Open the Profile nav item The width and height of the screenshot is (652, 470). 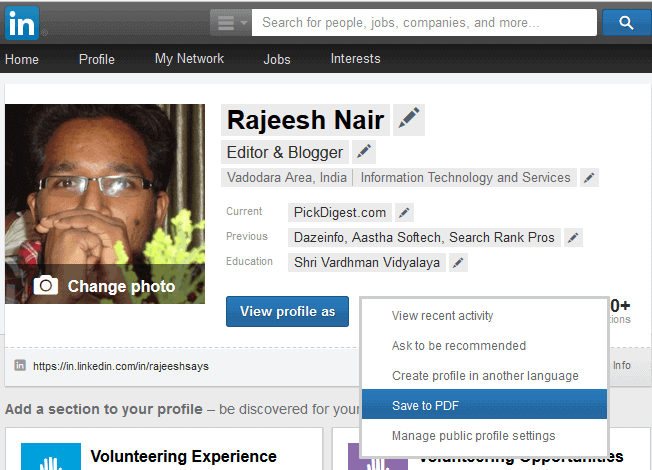[96, 59]
